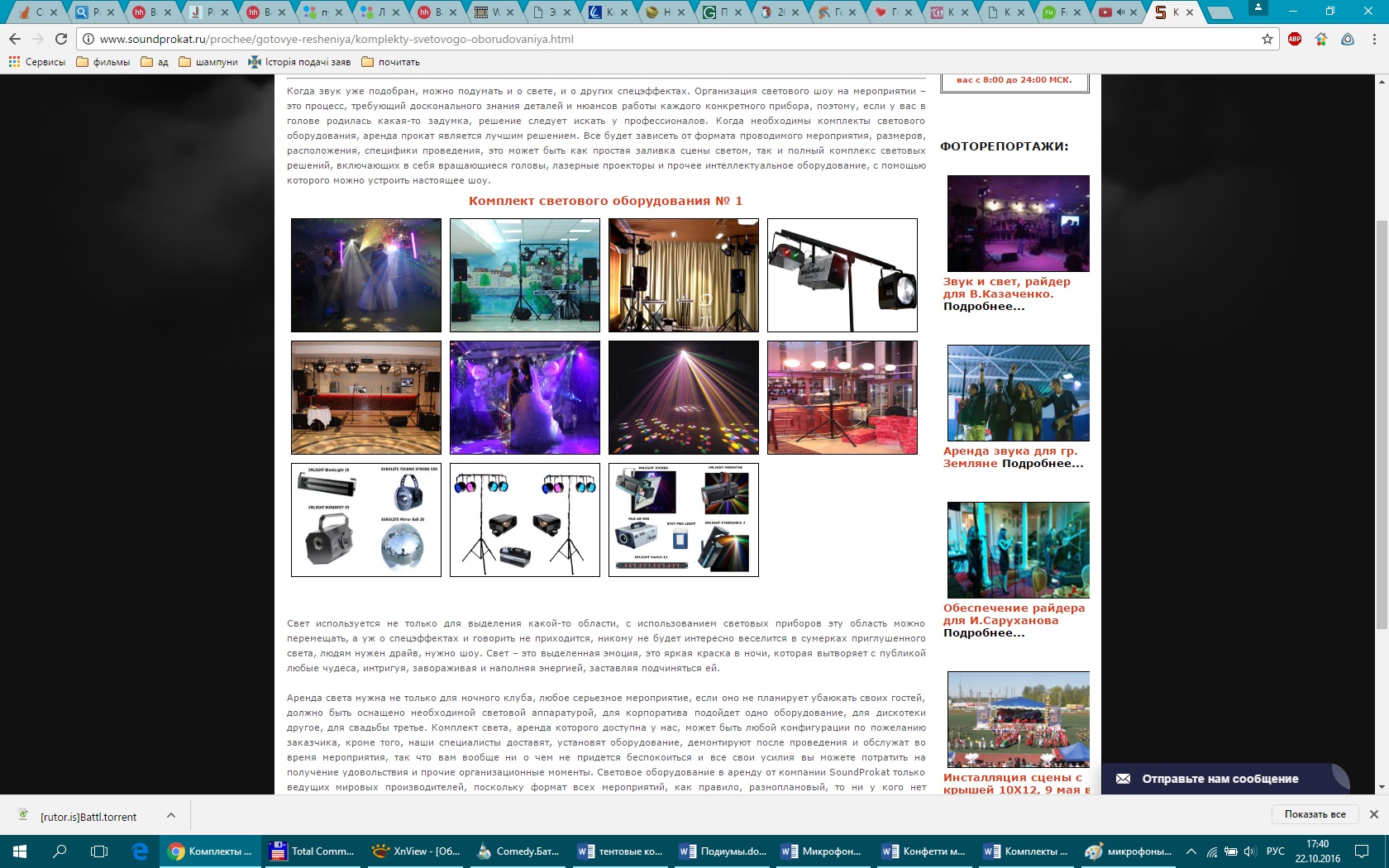Click the page vertical scrollbar thumb

coord(1382,424)
